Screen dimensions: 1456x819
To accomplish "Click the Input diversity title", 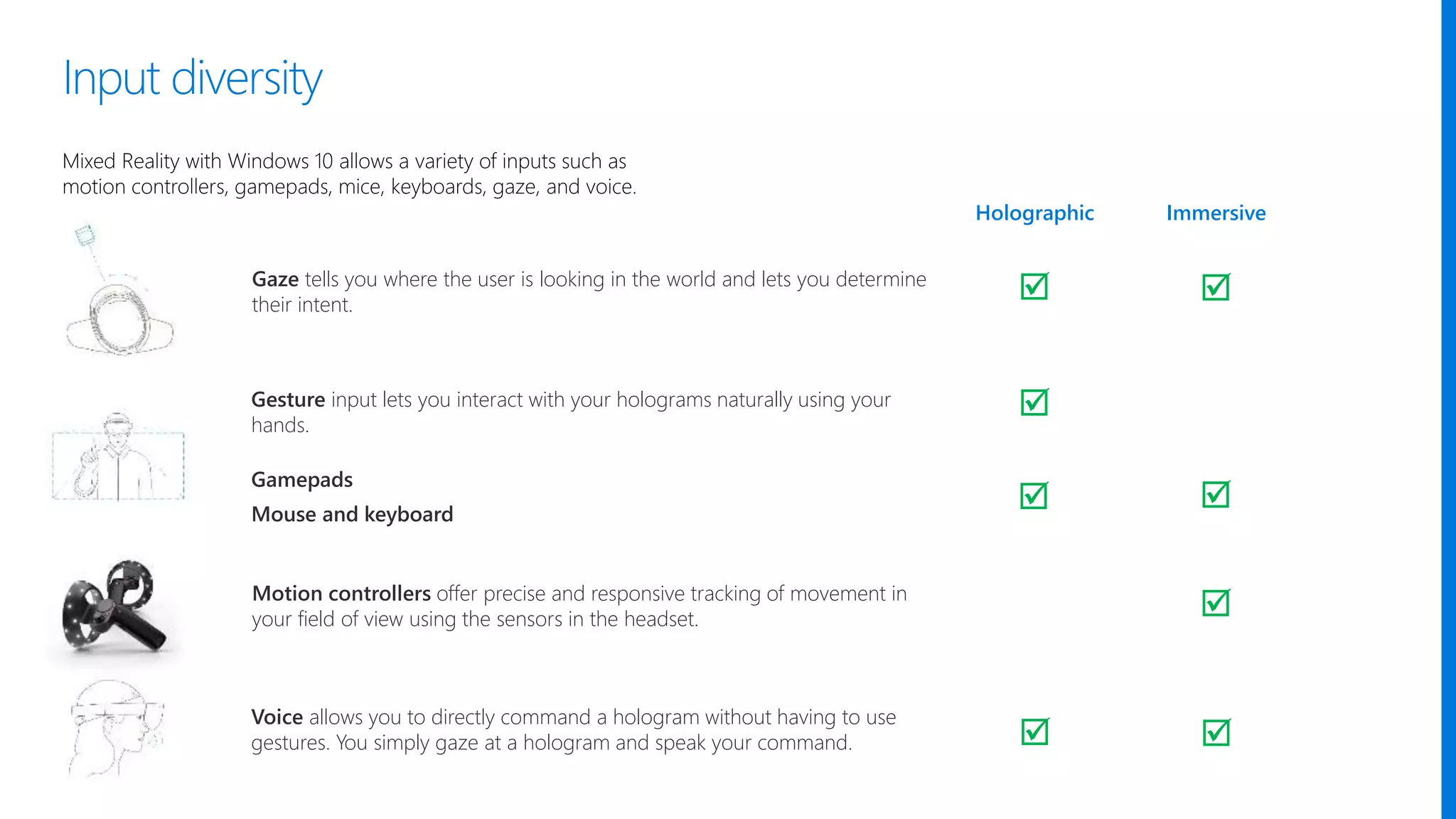I will click(x=193, y=78).
